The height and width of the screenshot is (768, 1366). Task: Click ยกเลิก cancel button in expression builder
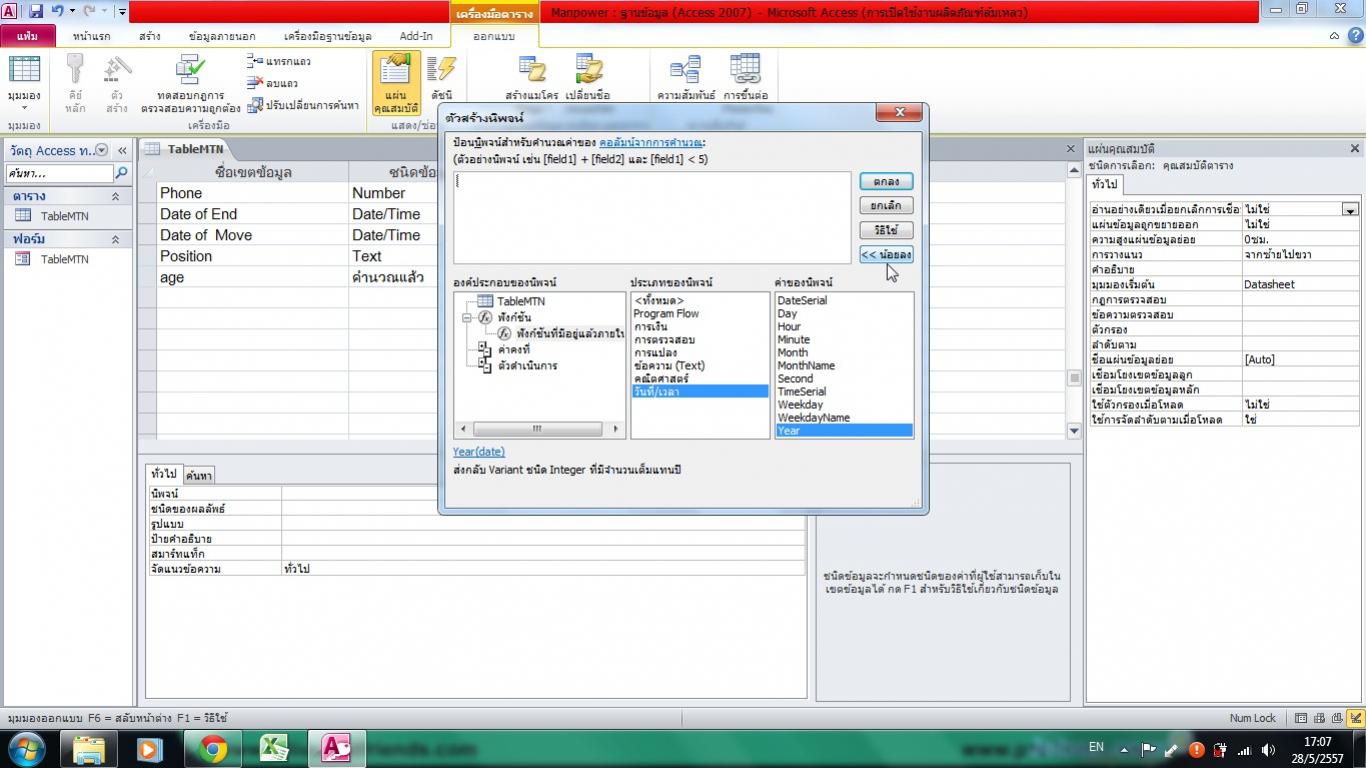(886, 205)
